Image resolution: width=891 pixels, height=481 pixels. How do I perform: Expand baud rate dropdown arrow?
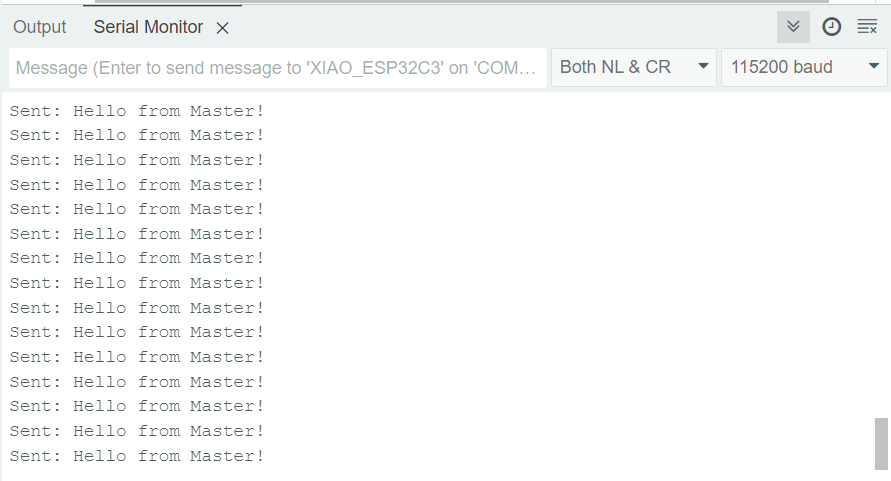874,66
